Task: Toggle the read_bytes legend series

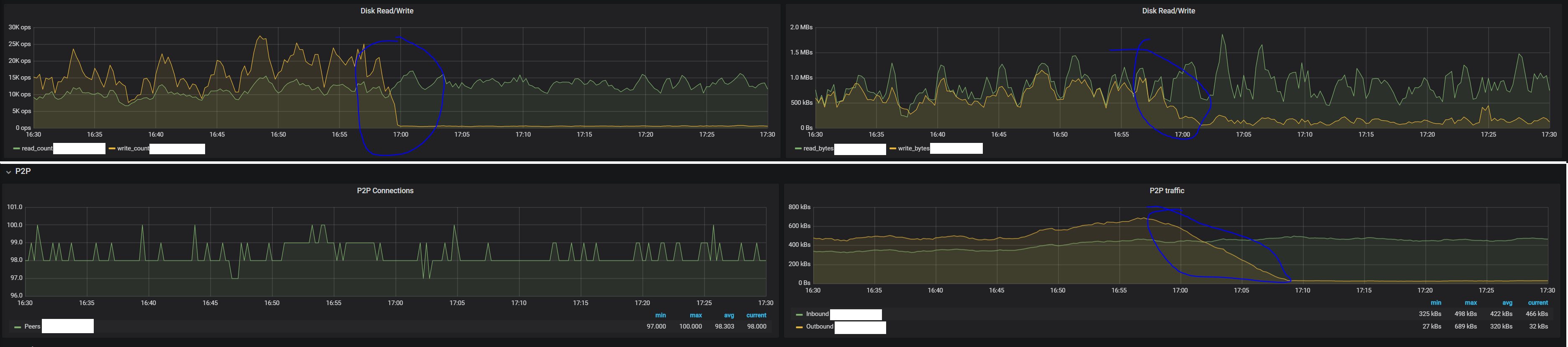Action: pyautogui.click(x=818, y=148)
